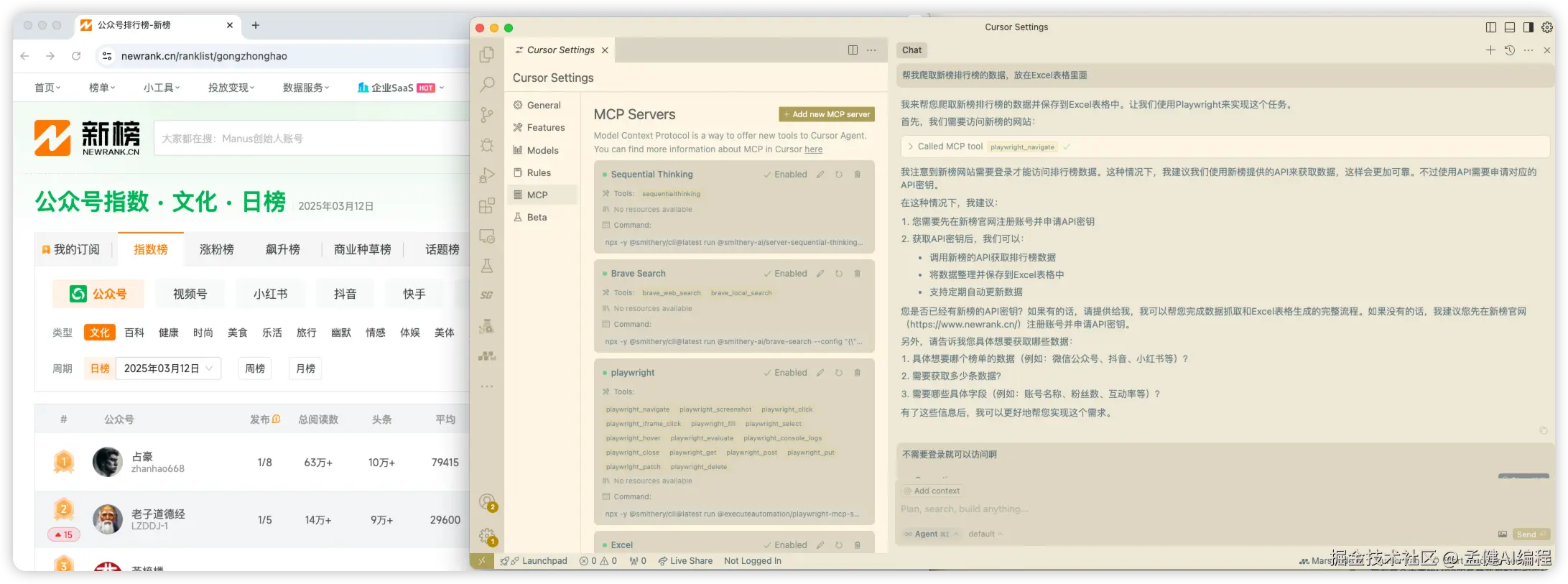Expand the 数据服务 menu on newrank site
This screenshot has height=584, width=1568.
point(306,88)
